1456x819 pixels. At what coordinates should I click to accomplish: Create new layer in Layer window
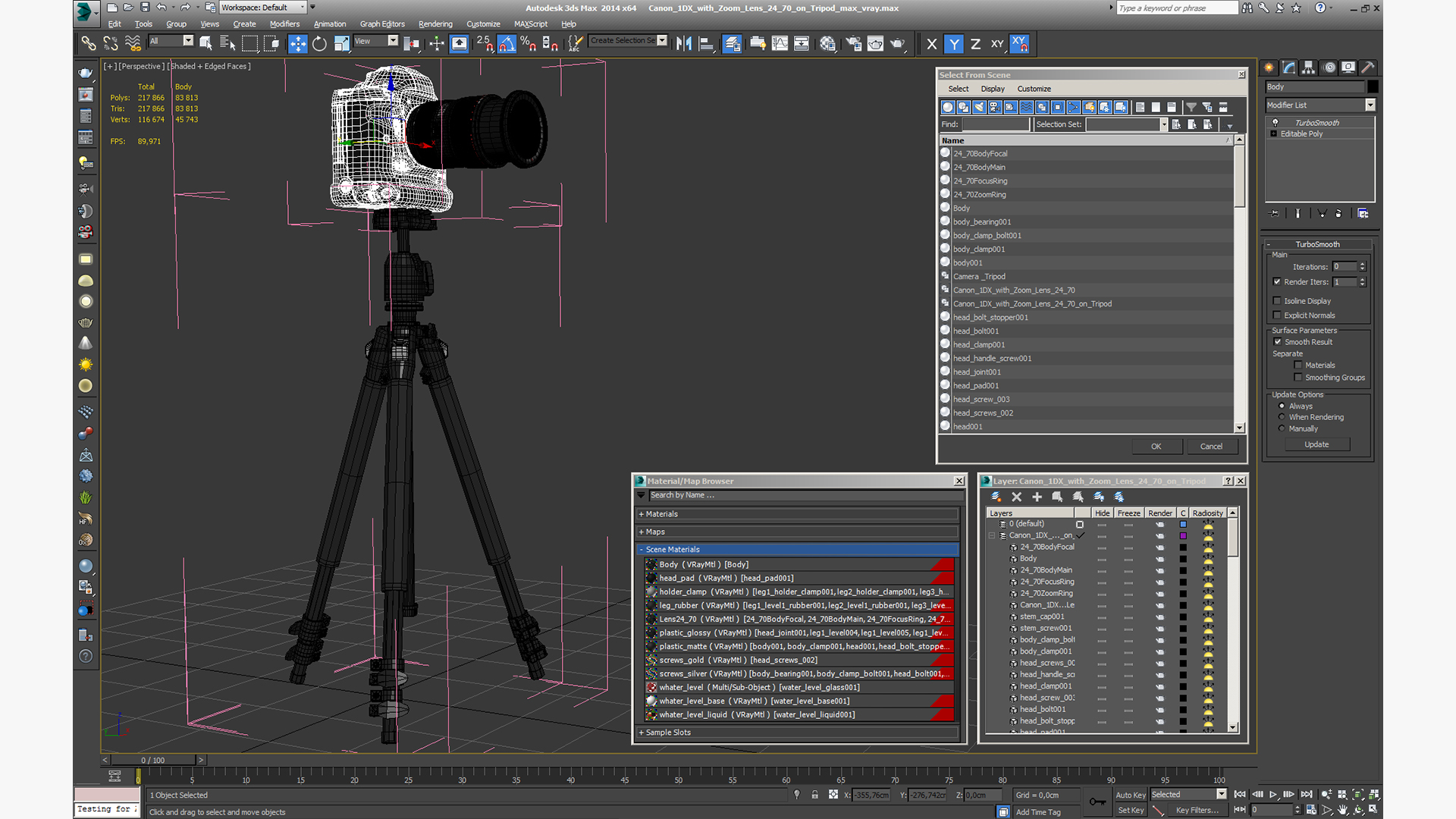pyautogui.click(x=996, y=497)
